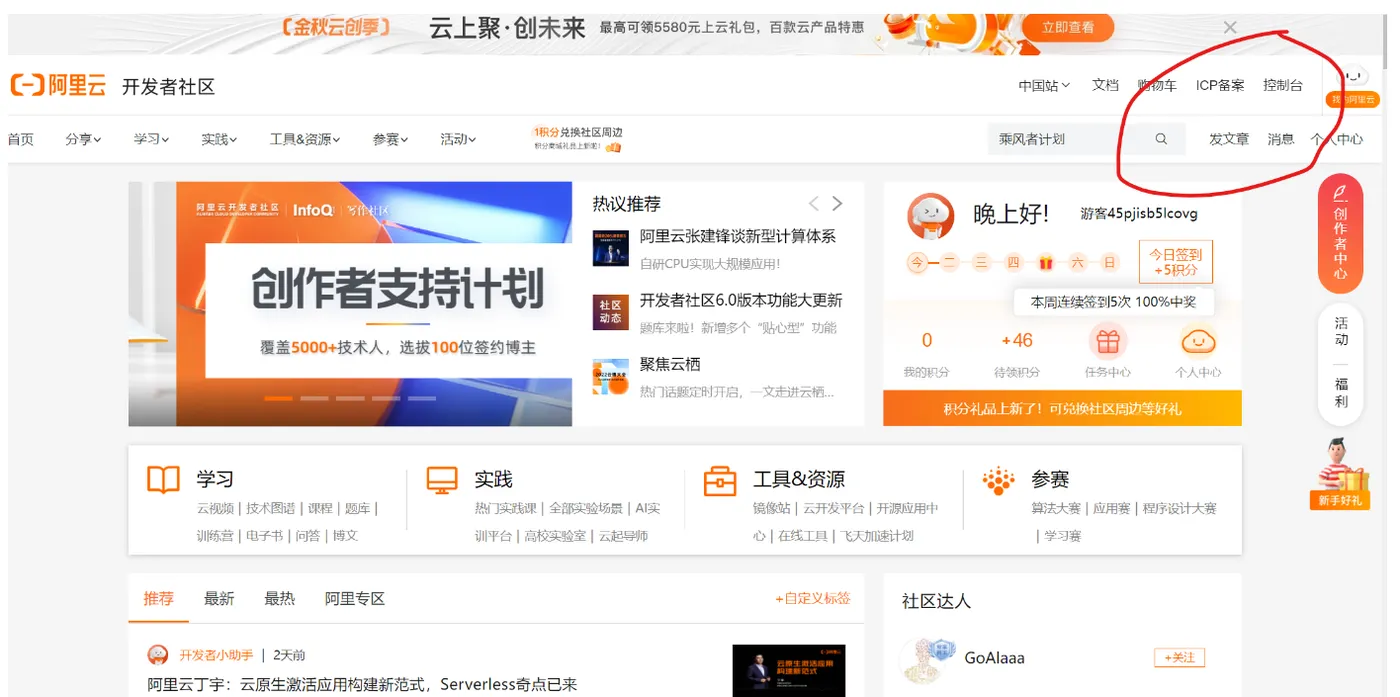Image resolution: width=1400 pixels, height=697 pixels.
Task: Switch to the 推荐 tab
Action: (158, 598)
